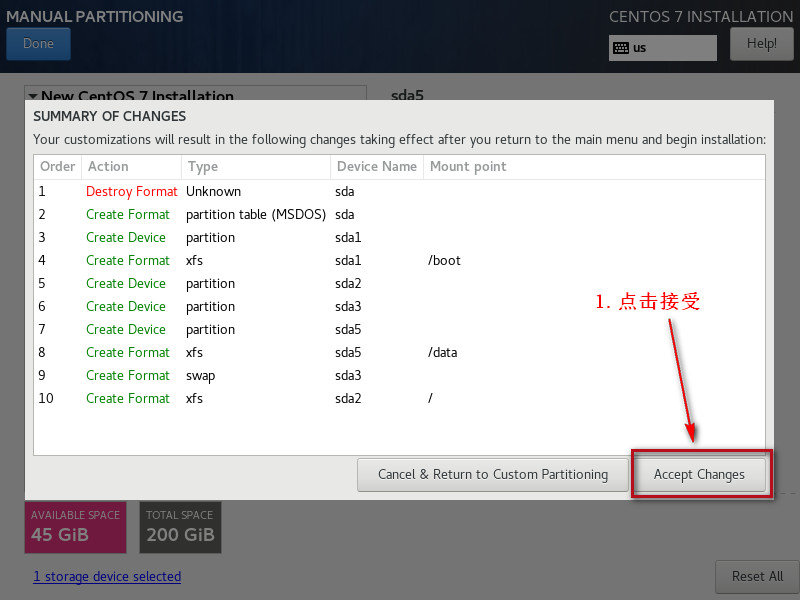
Task: Click Create Format in order row 8
Action: [x=128, y=352]
